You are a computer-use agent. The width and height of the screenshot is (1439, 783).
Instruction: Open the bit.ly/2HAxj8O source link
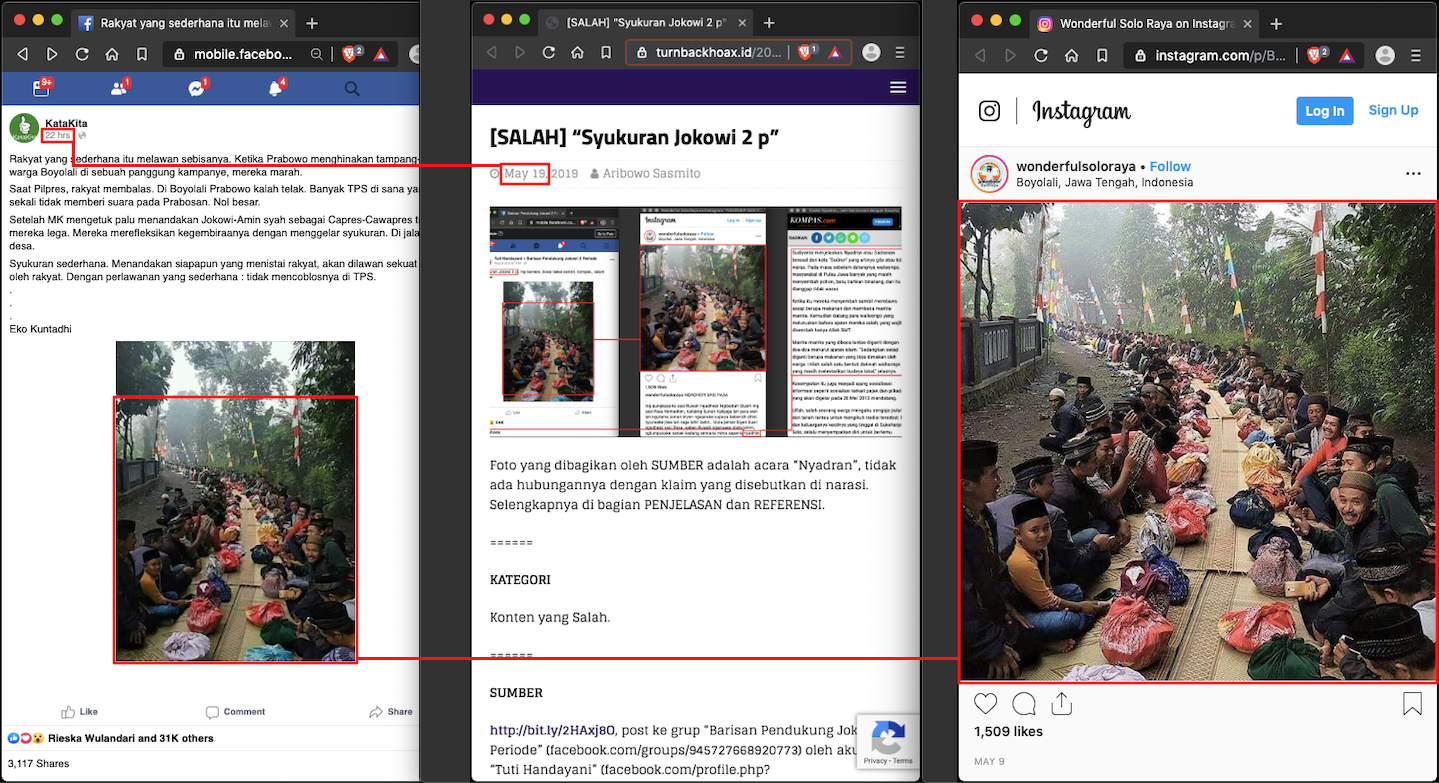coord(552,730)
